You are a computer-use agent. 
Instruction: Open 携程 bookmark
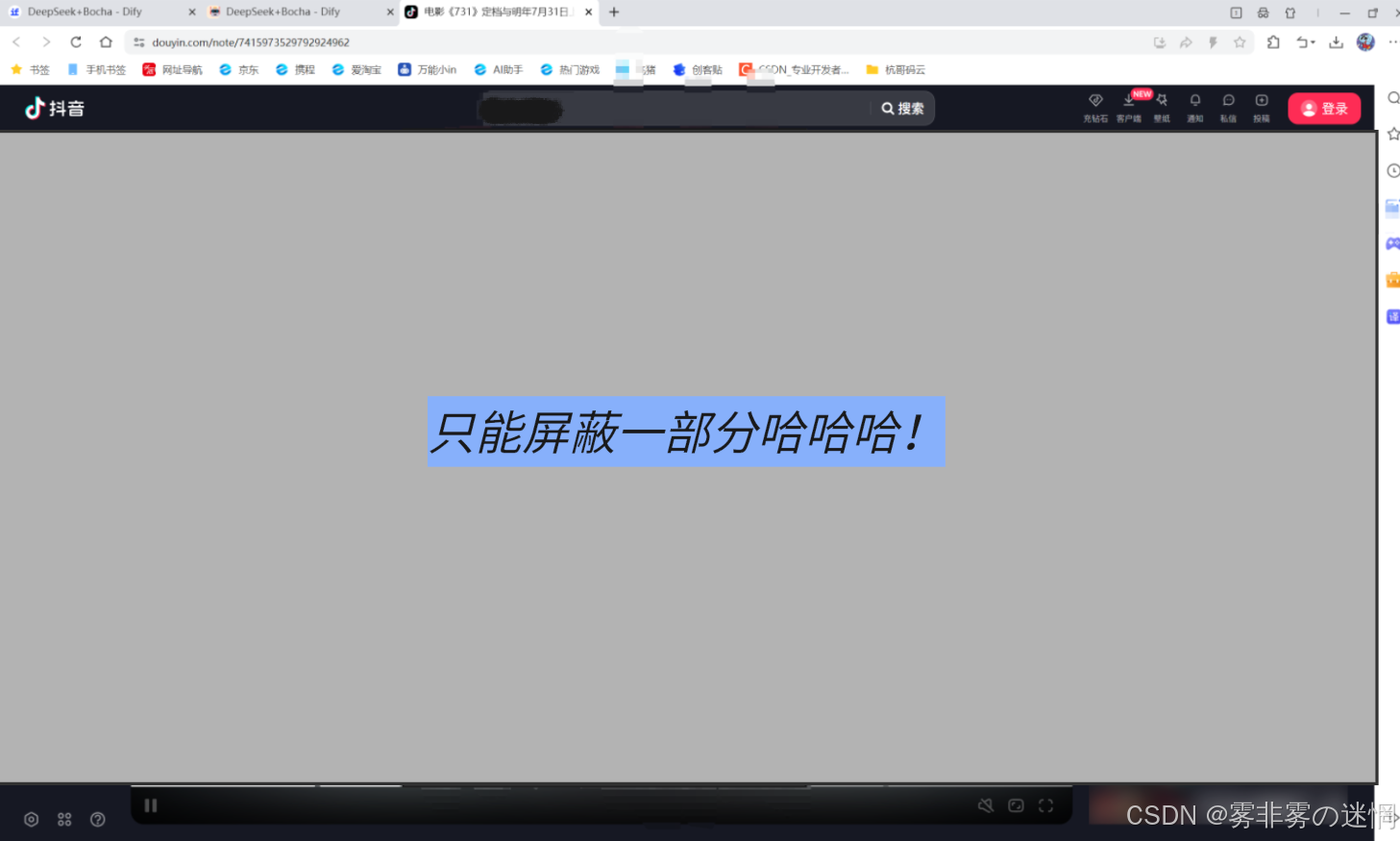pos(295,69)
